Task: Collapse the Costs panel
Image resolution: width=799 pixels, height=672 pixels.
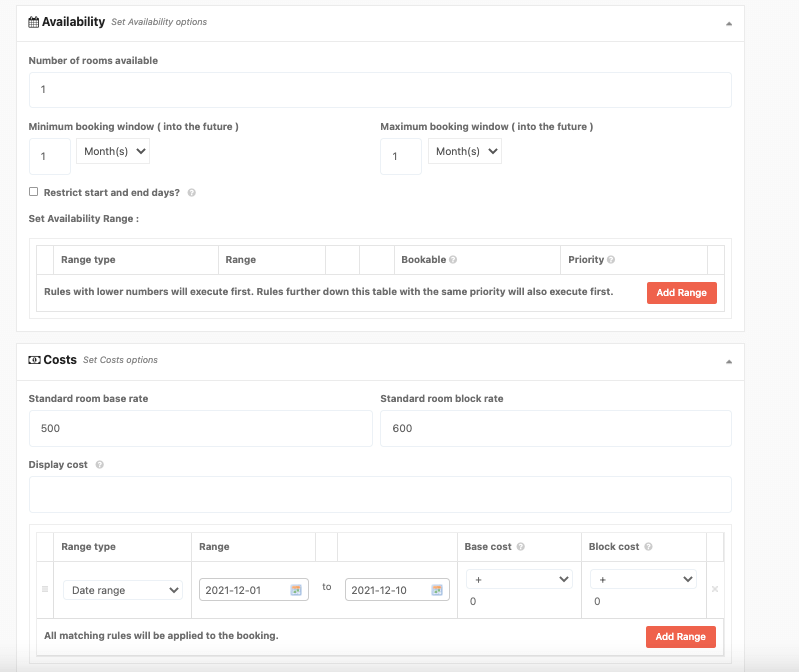Action: coord(728,361)
